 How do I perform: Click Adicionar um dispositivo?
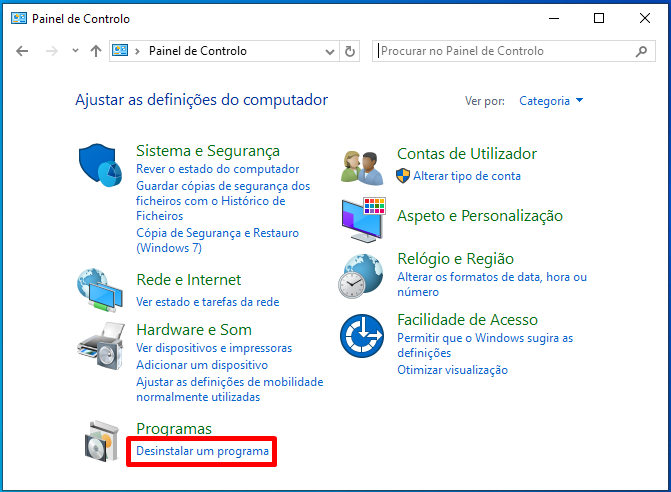click(x=202, y=365)
